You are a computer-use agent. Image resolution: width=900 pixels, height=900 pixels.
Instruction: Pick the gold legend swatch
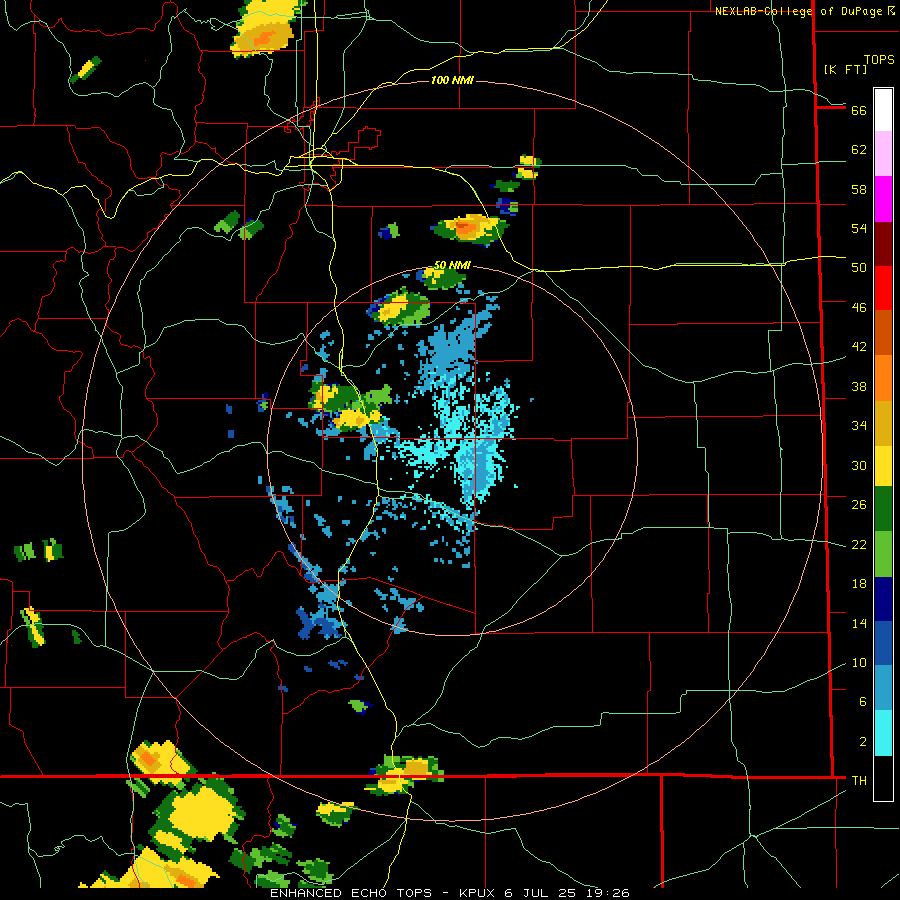coord(883,423)
